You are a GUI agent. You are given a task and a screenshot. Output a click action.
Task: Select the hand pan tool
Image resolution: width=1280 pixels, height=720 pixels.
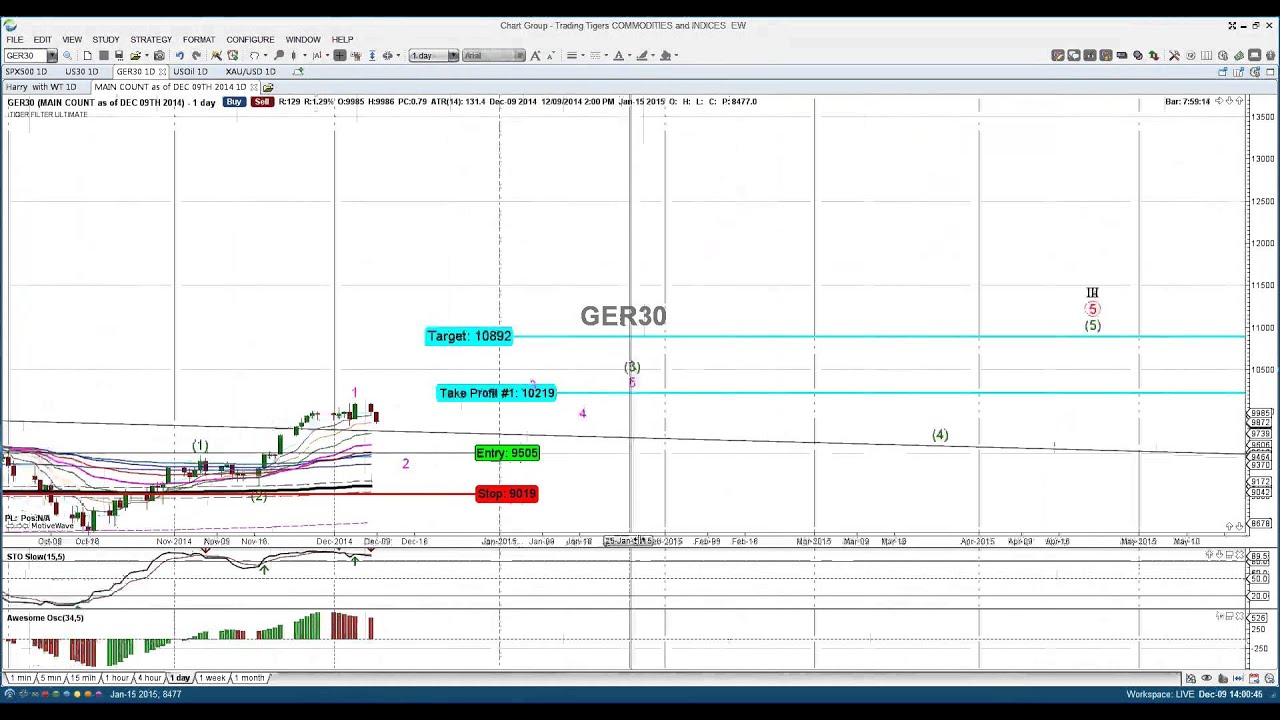pos(356,55)
